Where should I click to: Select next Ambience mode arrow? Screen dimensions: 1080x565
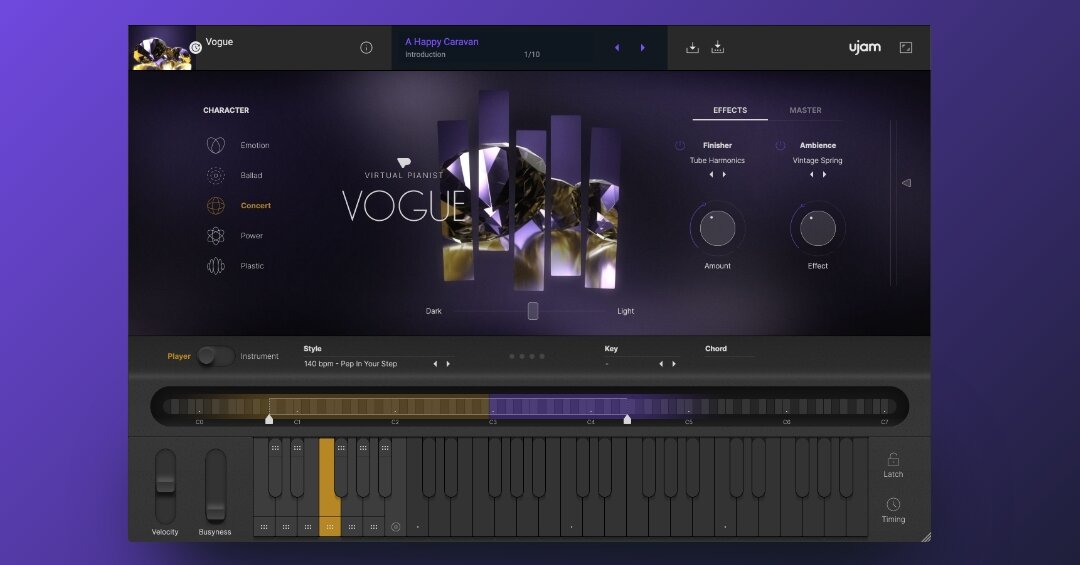(824, 175)
